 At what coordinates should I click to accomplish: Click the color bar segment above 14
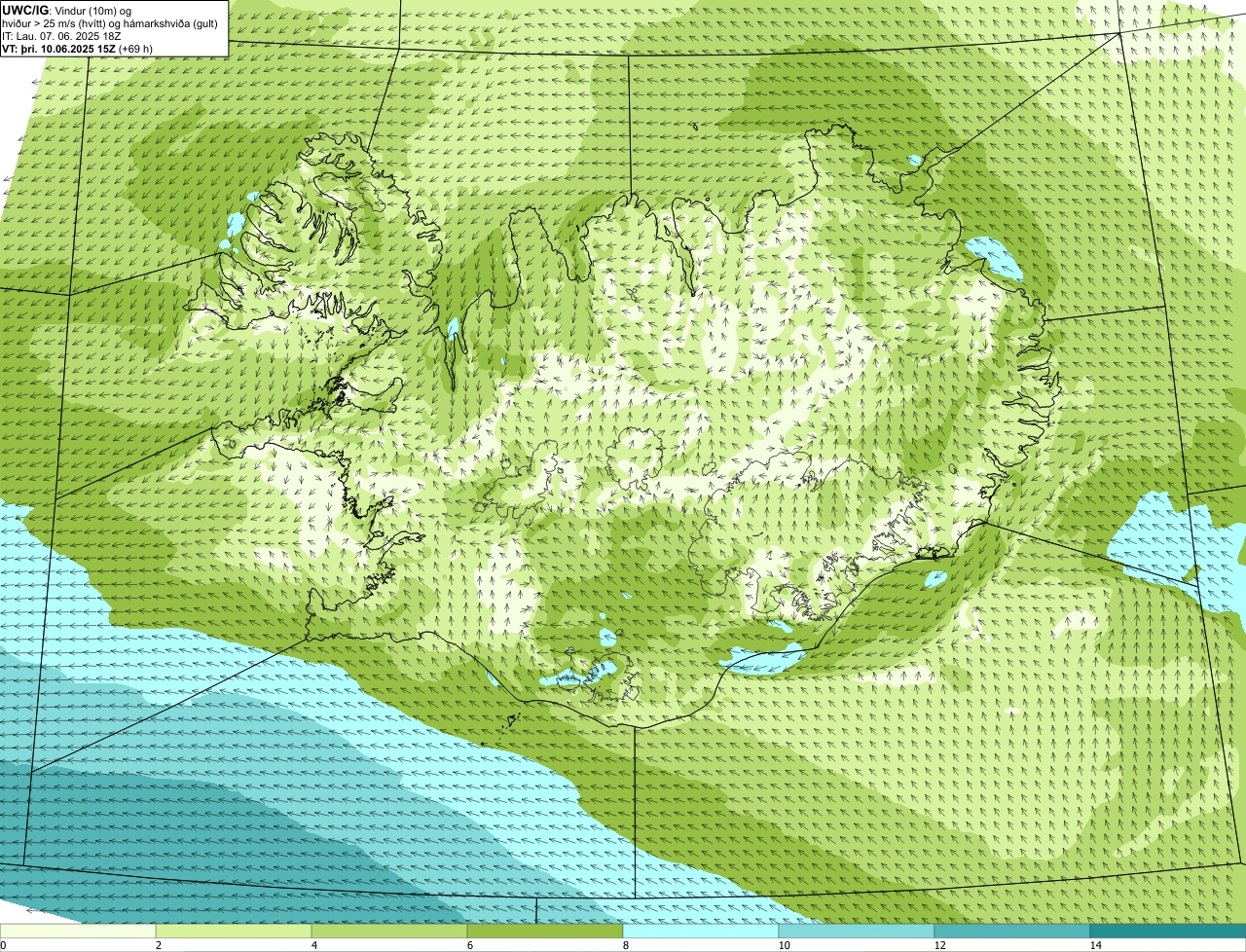[1168, 932]
